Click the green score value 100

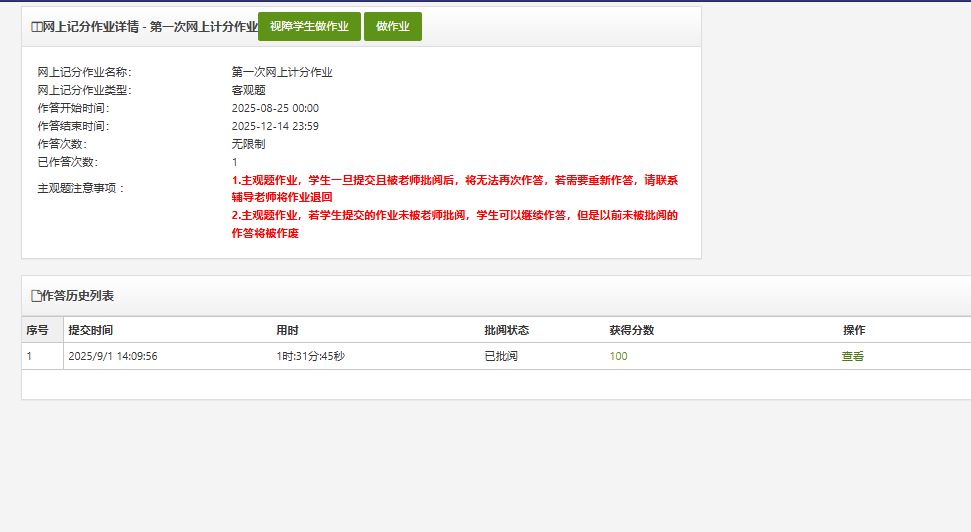coord(618,356)
